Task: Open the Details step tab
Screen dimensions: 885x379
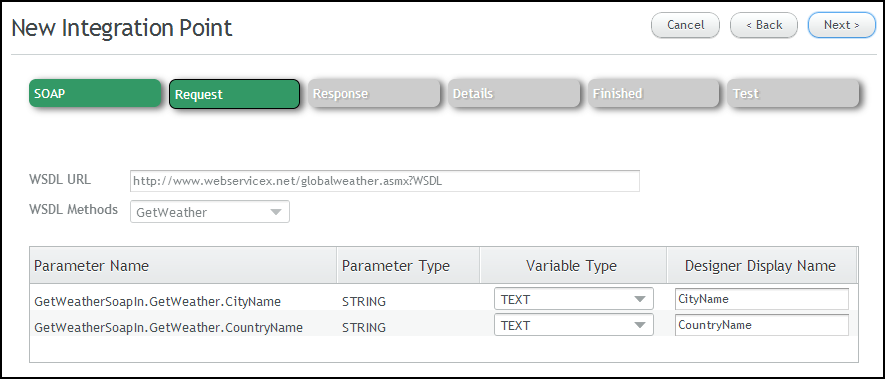Action: click(514, 93)
